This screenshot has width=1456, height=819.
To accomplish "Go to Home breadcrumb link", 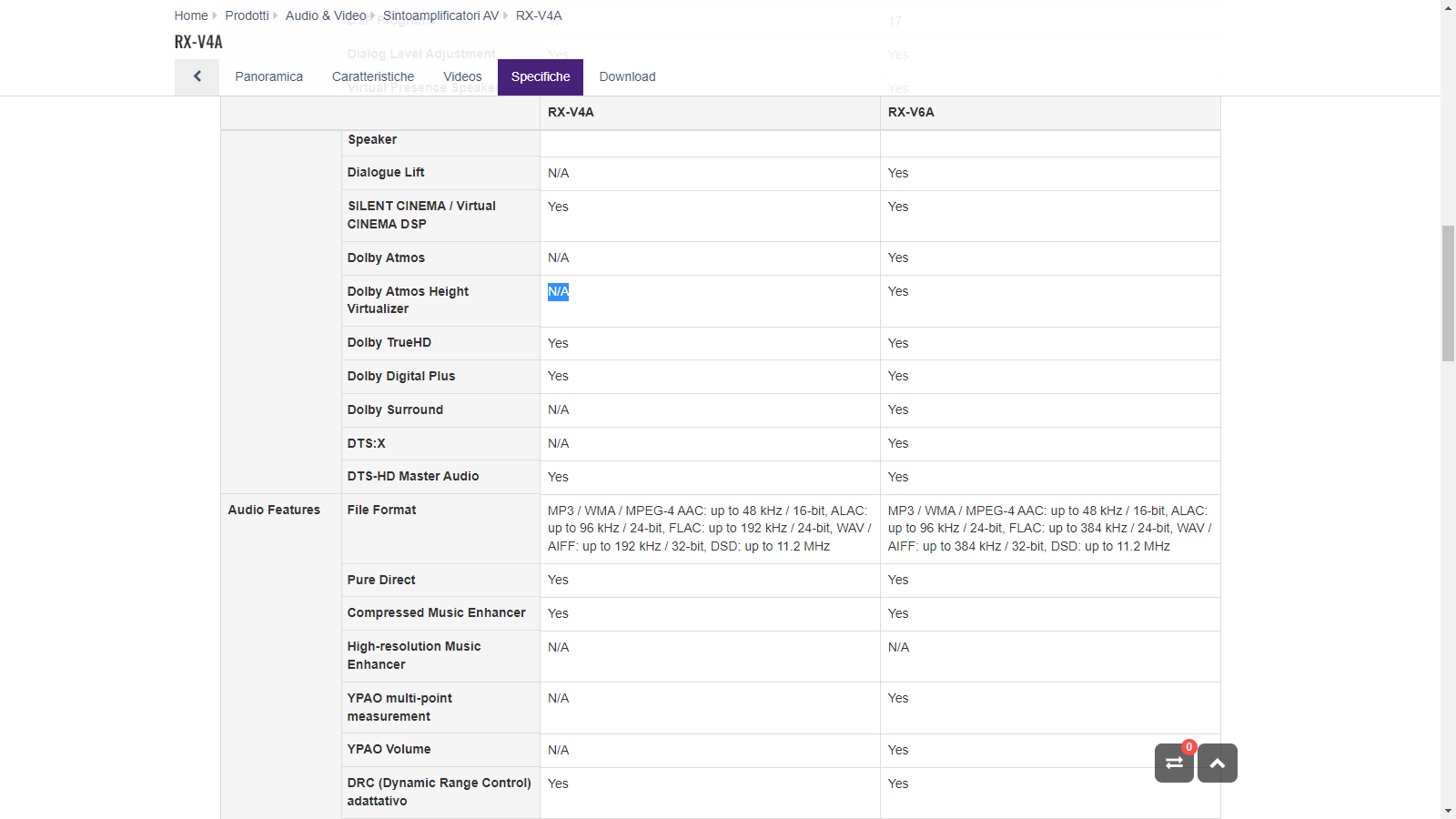I will 191,15.
